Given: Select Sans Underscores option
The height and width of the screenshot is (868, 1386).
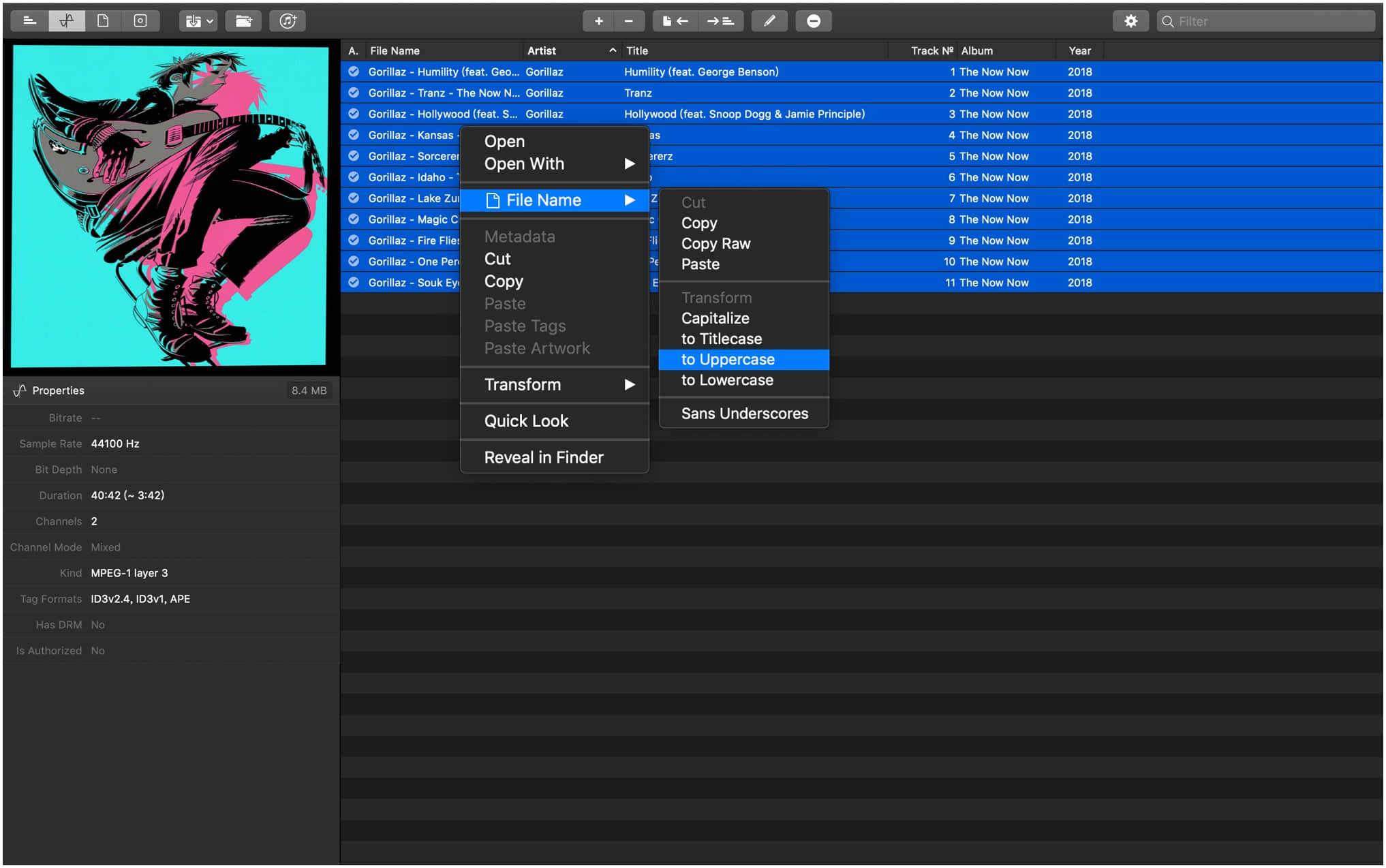Looking at the screenshot, I should pyautogui.click(x=744, y=414).
